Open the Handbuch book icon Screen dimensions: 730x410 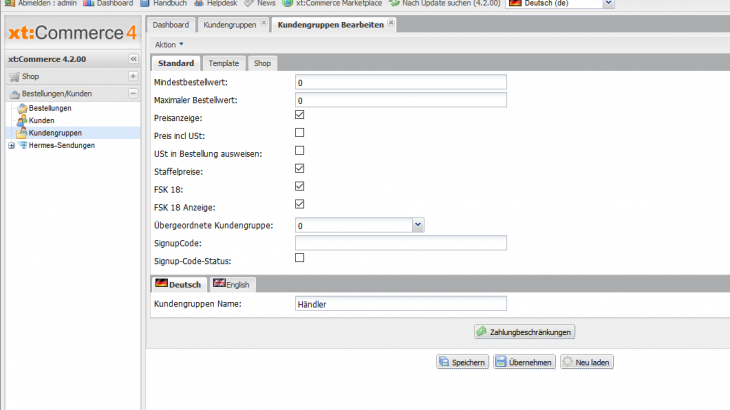tap(145, 3)
